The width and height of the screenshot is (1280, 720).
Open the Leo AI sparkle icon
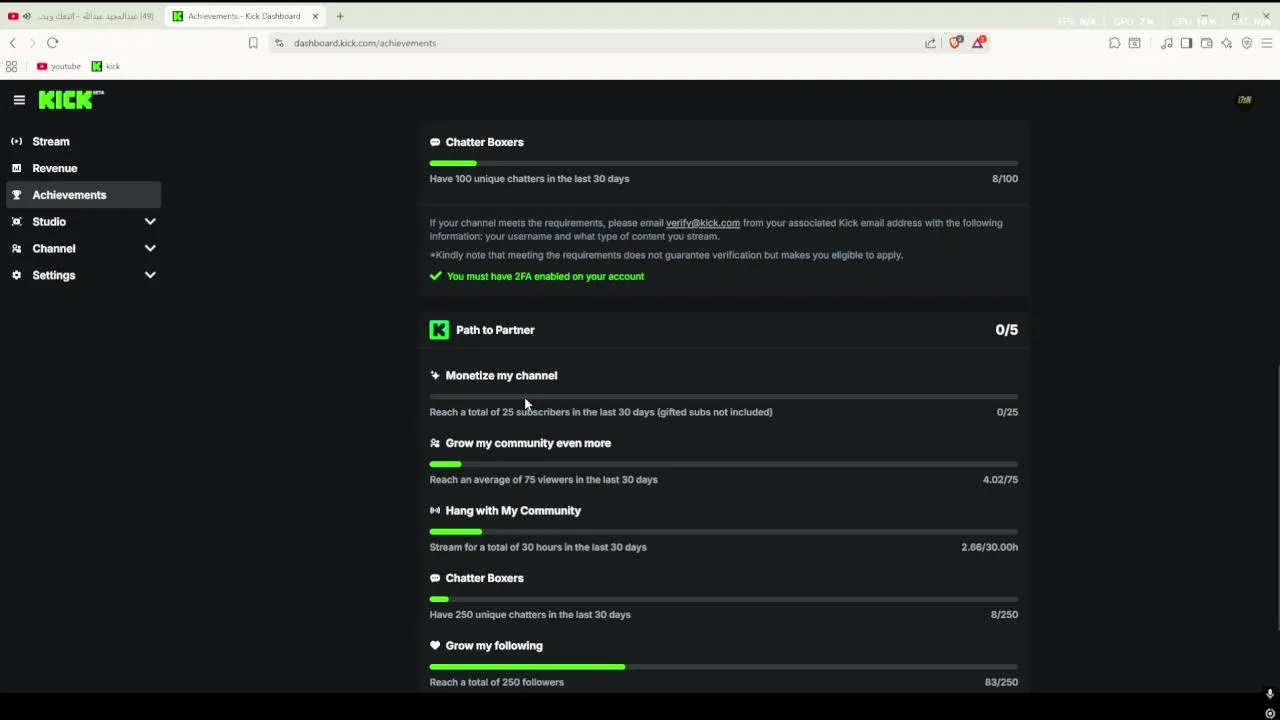pyautogui.click(x=1226, y=43)
